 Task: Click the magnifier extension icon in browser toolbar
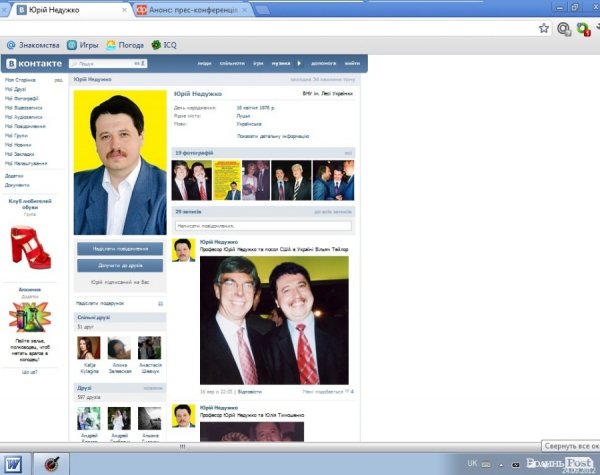[x=564, y=29]
